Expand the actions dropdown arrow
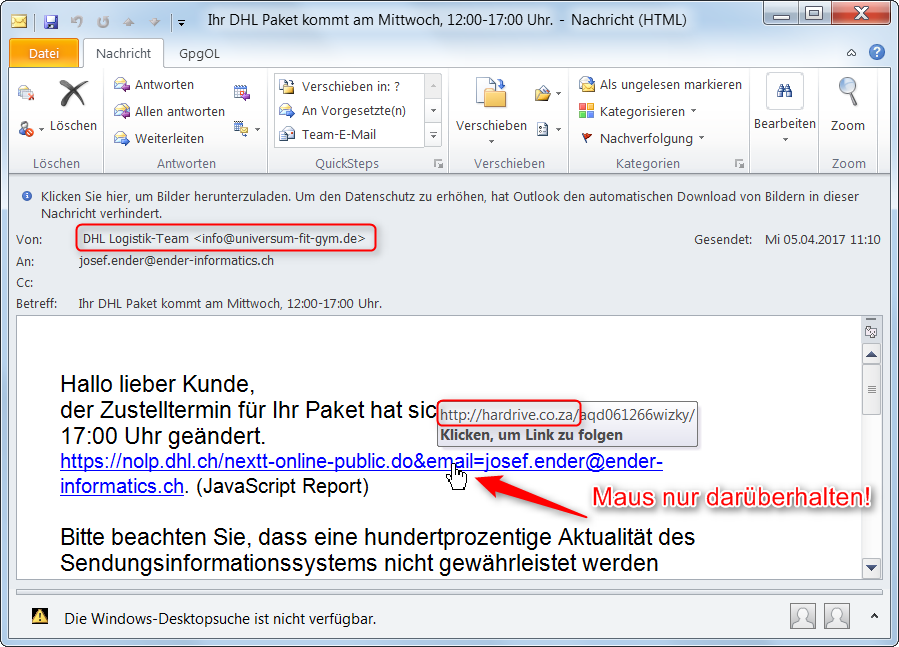 tap(558, 130)
